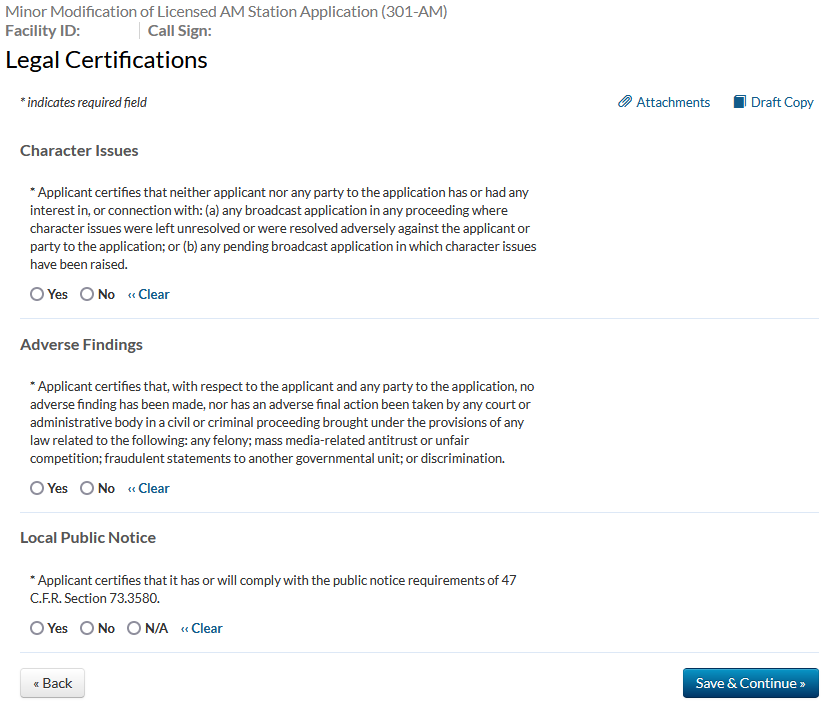Choose No for Adverse Findings

[x=87, y=488]
